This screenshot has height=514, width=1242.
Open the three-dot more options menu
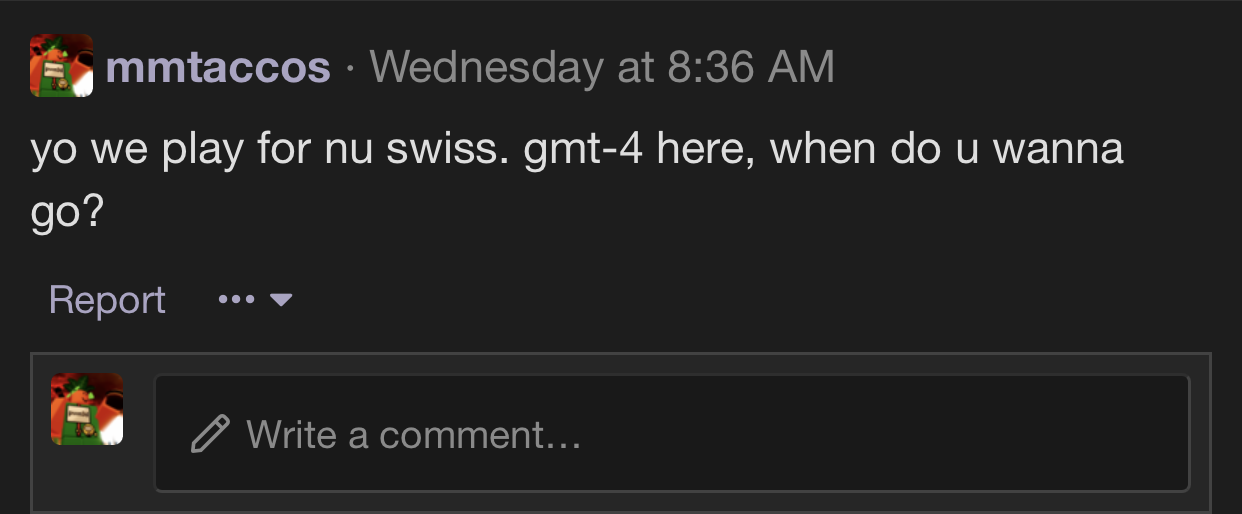coord(236,300)
